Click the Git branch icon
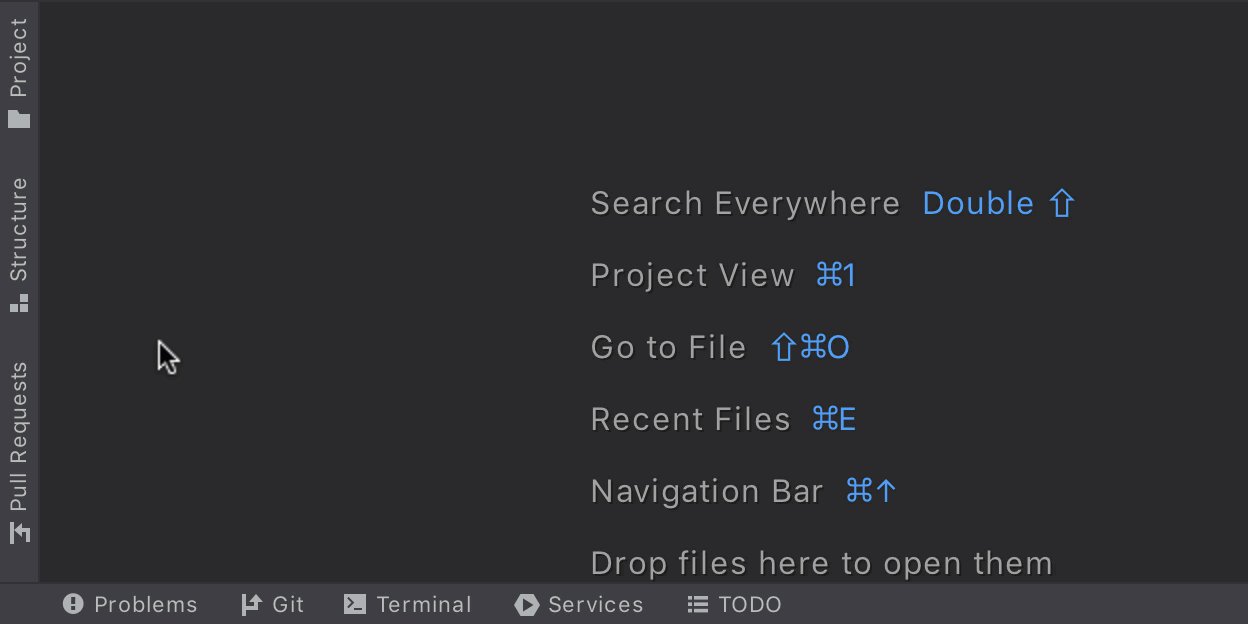Screen dimensions: 1248x624 tap(251, 604)
